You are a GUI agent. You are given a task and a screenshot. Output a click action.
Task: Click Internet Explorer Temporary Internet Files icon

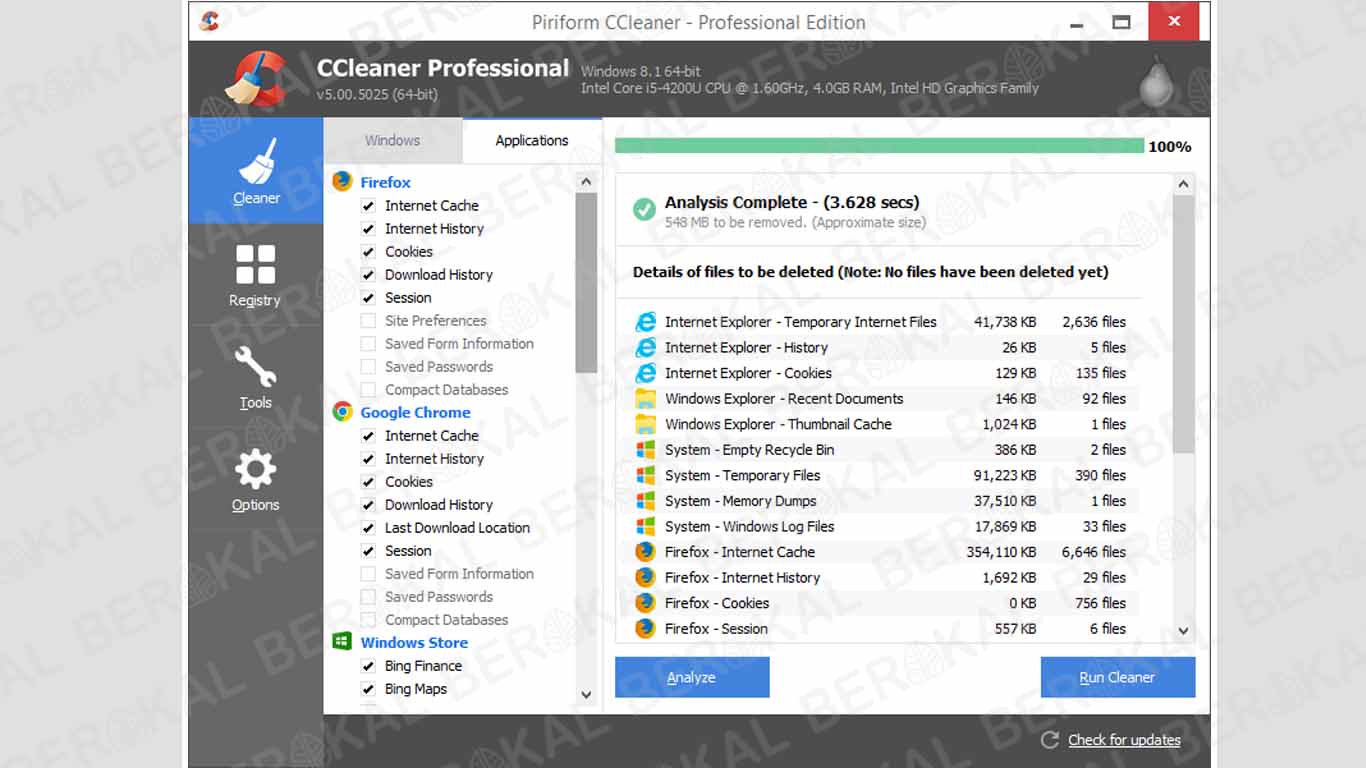point(646,322)
